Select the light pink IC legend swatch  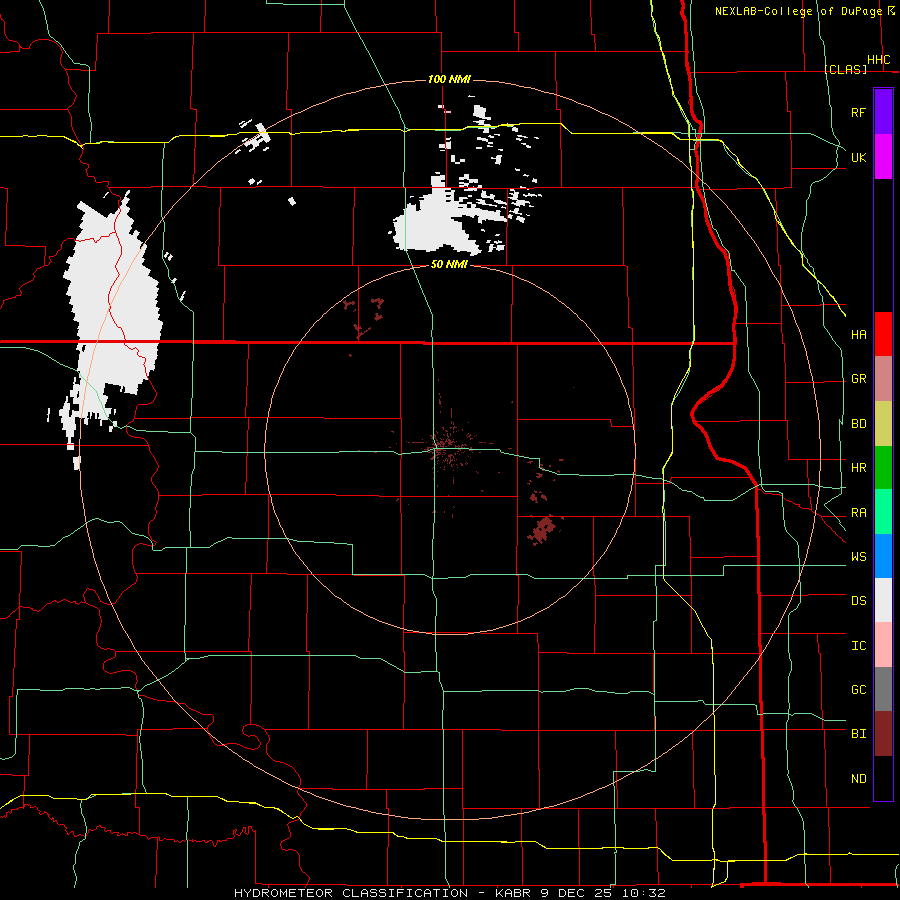point(883,645)
